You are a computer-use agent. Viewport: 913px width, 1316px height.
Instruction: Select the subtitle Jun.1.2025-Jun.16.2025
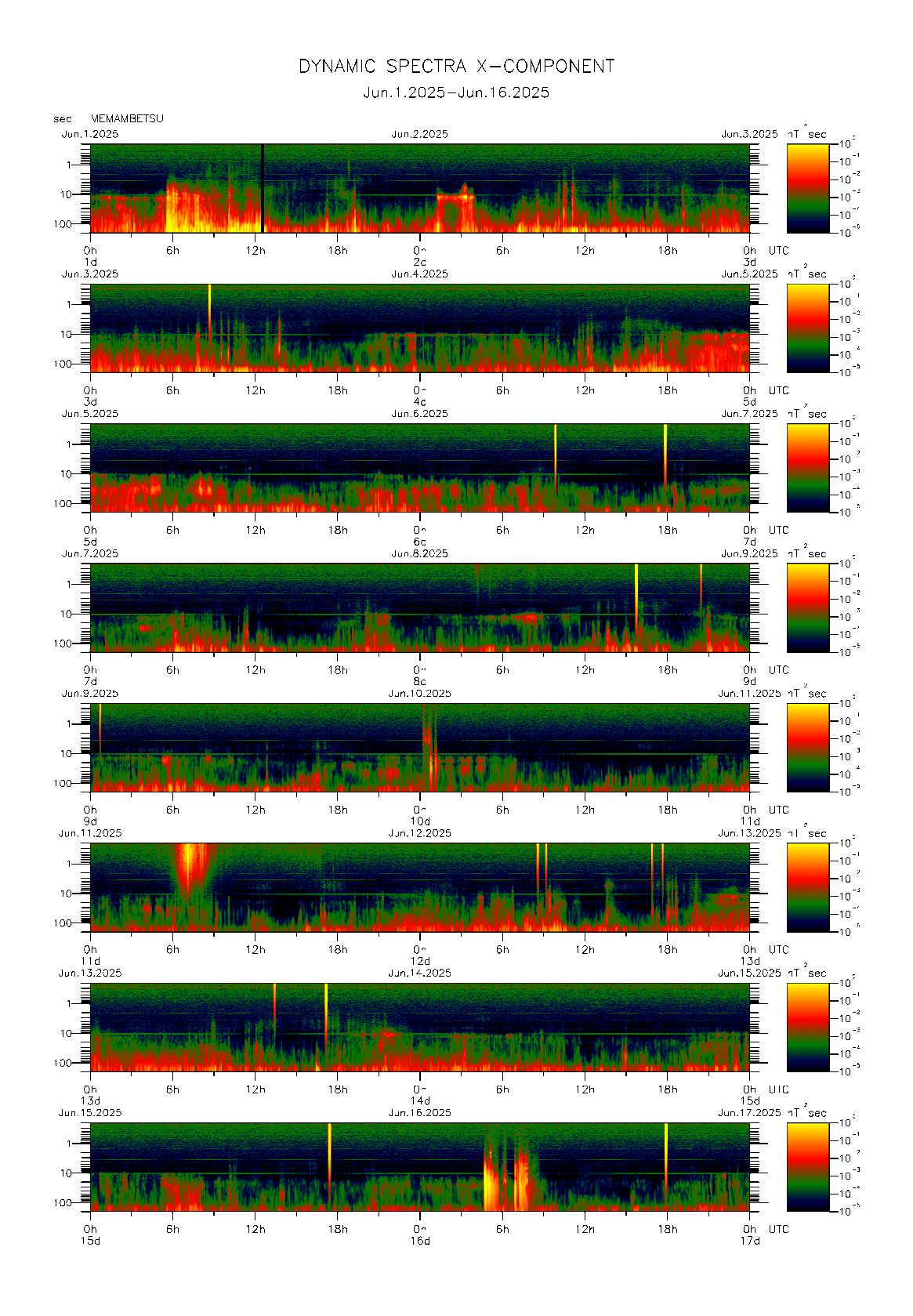tap(456, 92)
